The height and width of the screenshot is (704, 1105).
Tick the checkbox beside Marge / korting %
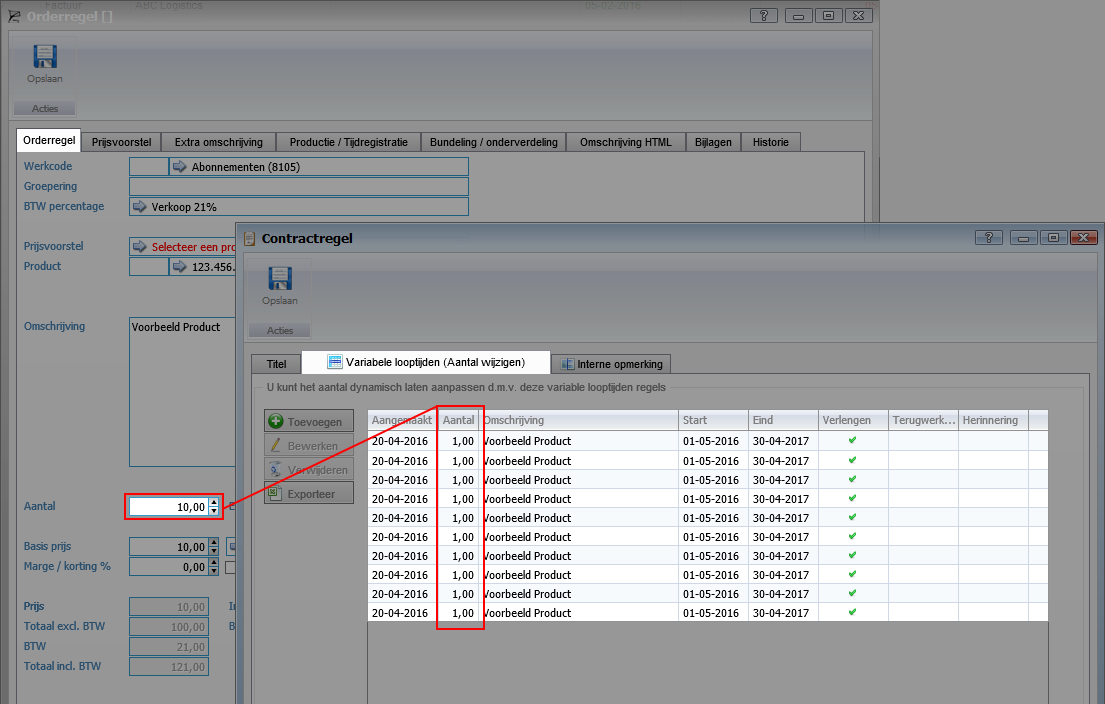click(230, 567)
